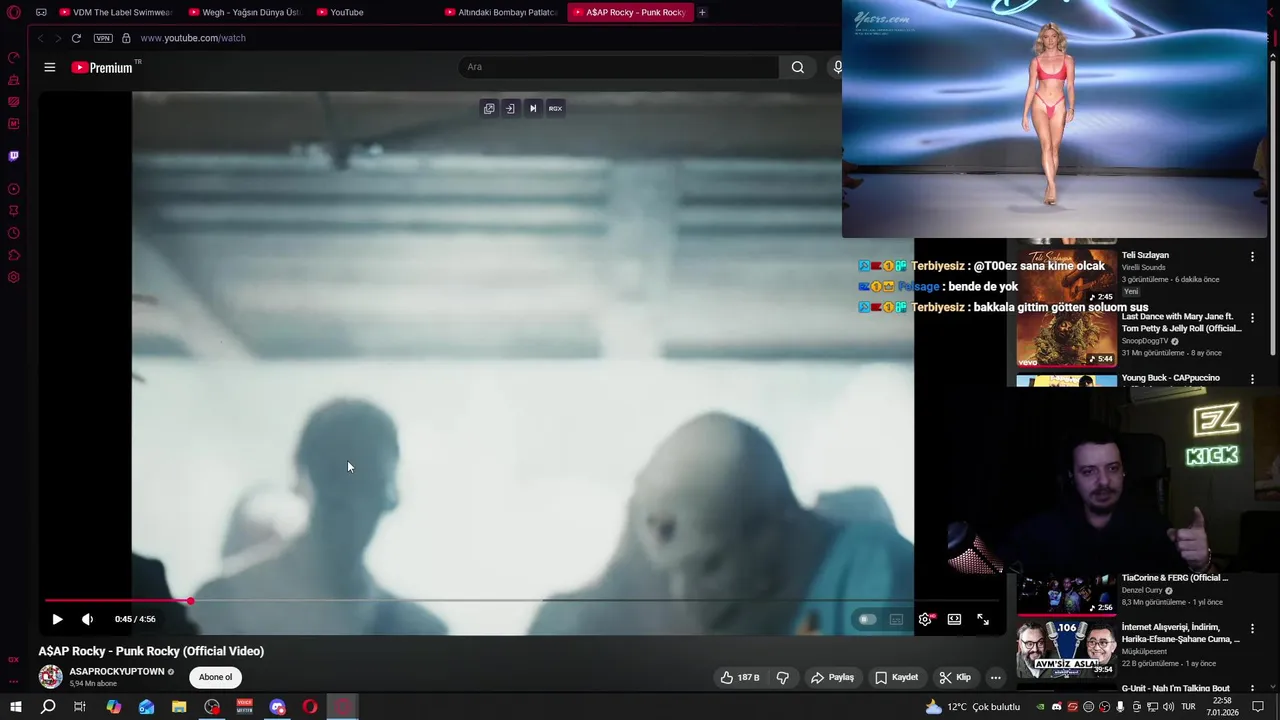This screenshot has height=720, width=1280.
Task: Open the volume speaker icon in the system tray
Action: (1168, 707)
